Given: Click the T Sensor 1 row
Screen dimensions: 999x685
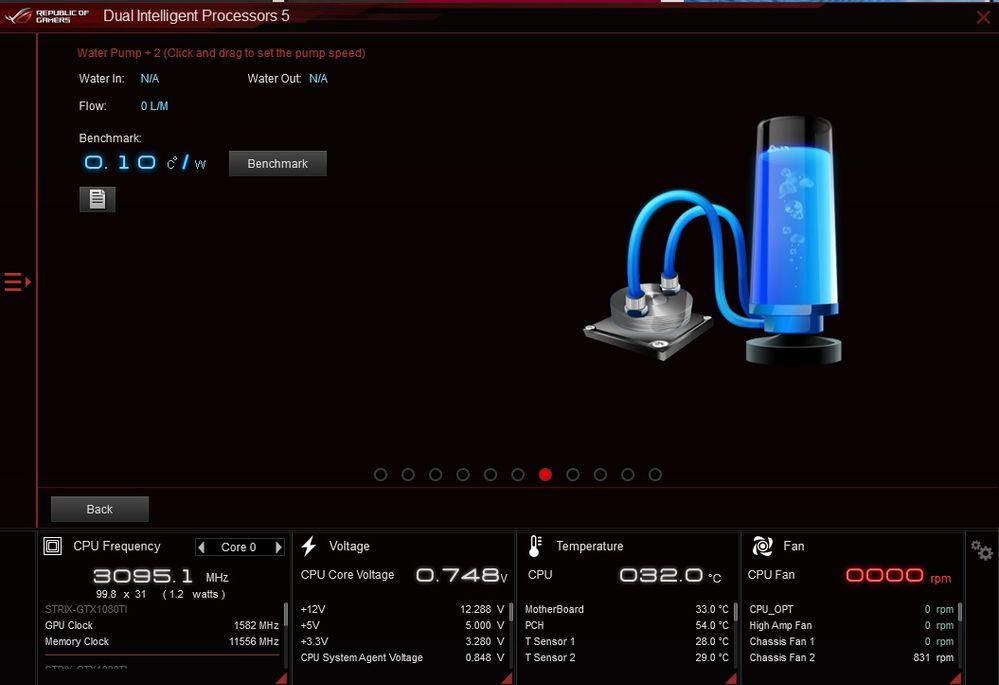Looking at the screenshot, I should point(626,642).
